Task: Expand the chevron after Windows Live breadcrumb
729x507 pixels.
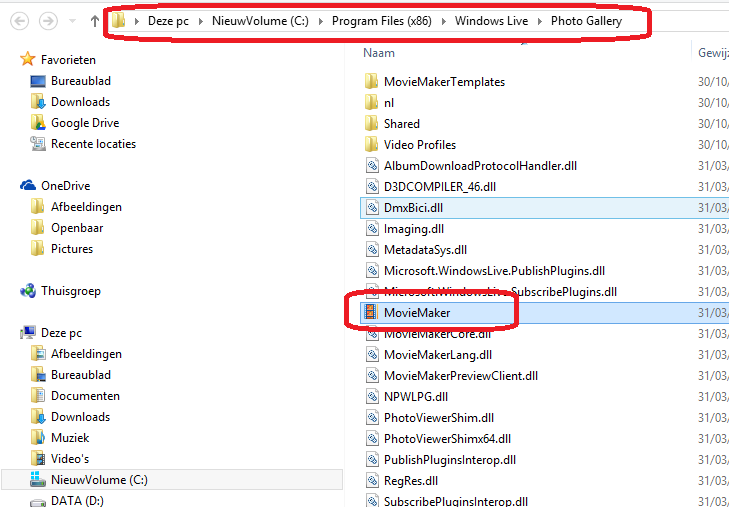Action: (540, 21)
